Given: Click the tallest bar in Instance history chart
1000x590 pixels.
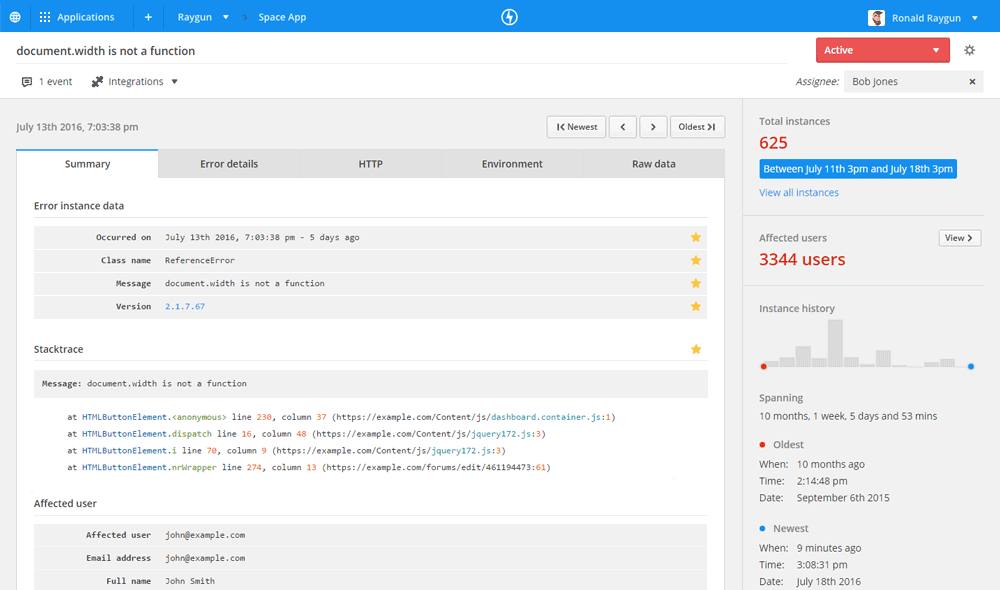Looking at the screenshot, I should [x=835, y=343].
